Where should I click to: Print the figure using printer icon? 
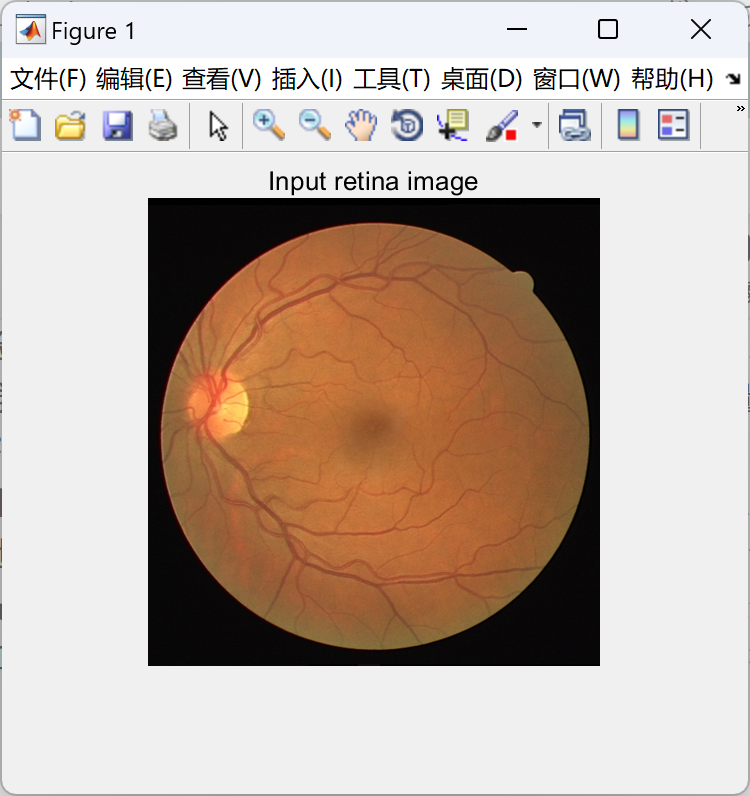pyautogui.click(x=163, y=125)
